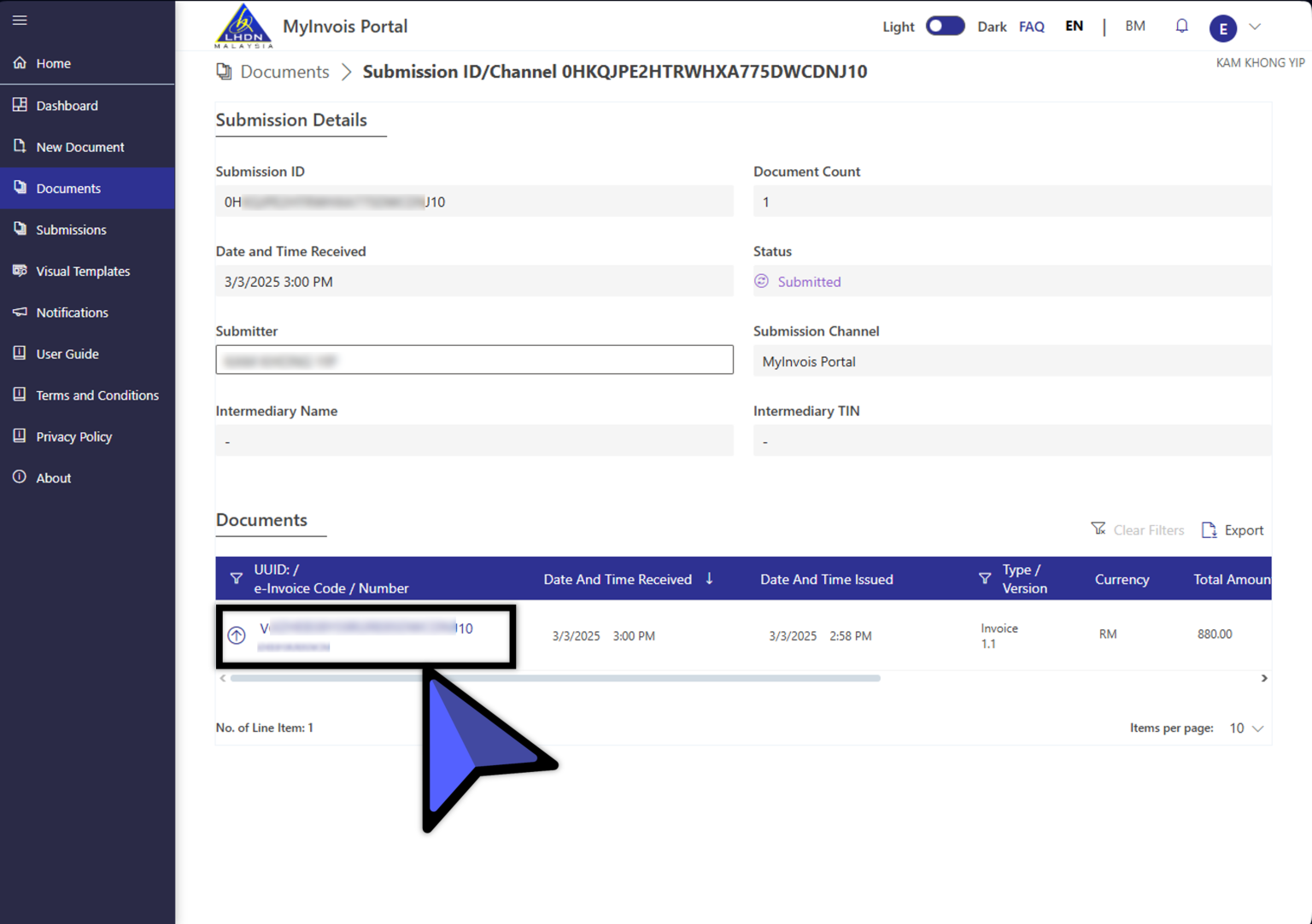Viewport: 1312px width, 924px height.
Task: Switch language to BM
Action: tap(1135, 26)
